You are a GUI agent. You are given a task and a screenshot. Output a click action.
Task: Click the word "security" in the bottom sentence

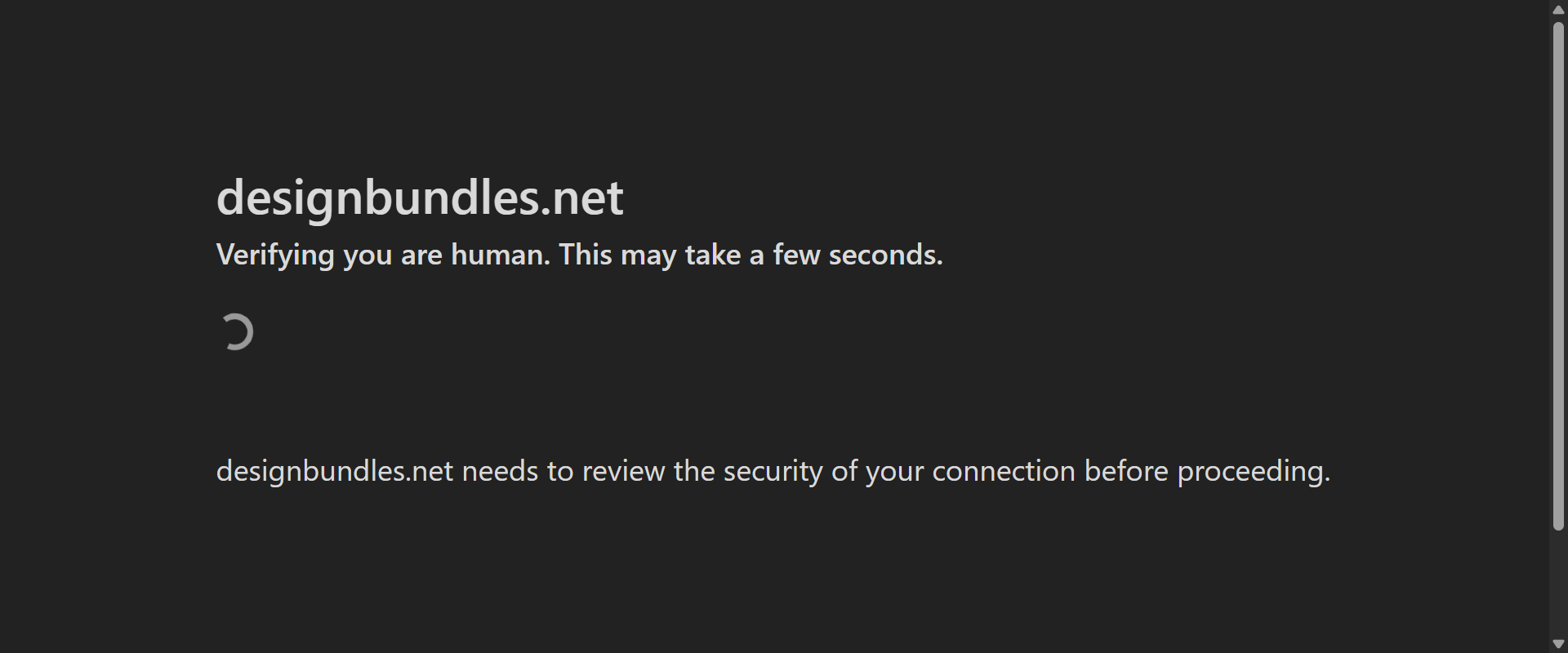point(773,472)
